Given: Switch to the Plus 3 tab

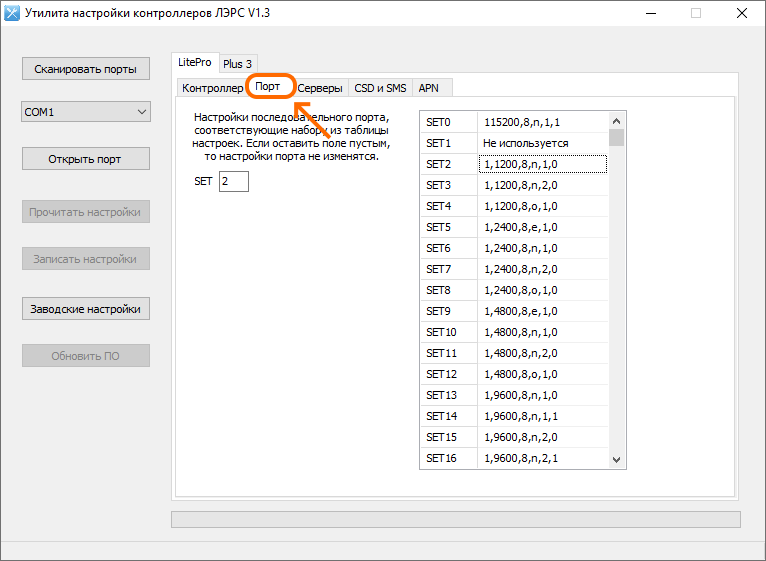Looking at the screenshot, I should point(237,64).
